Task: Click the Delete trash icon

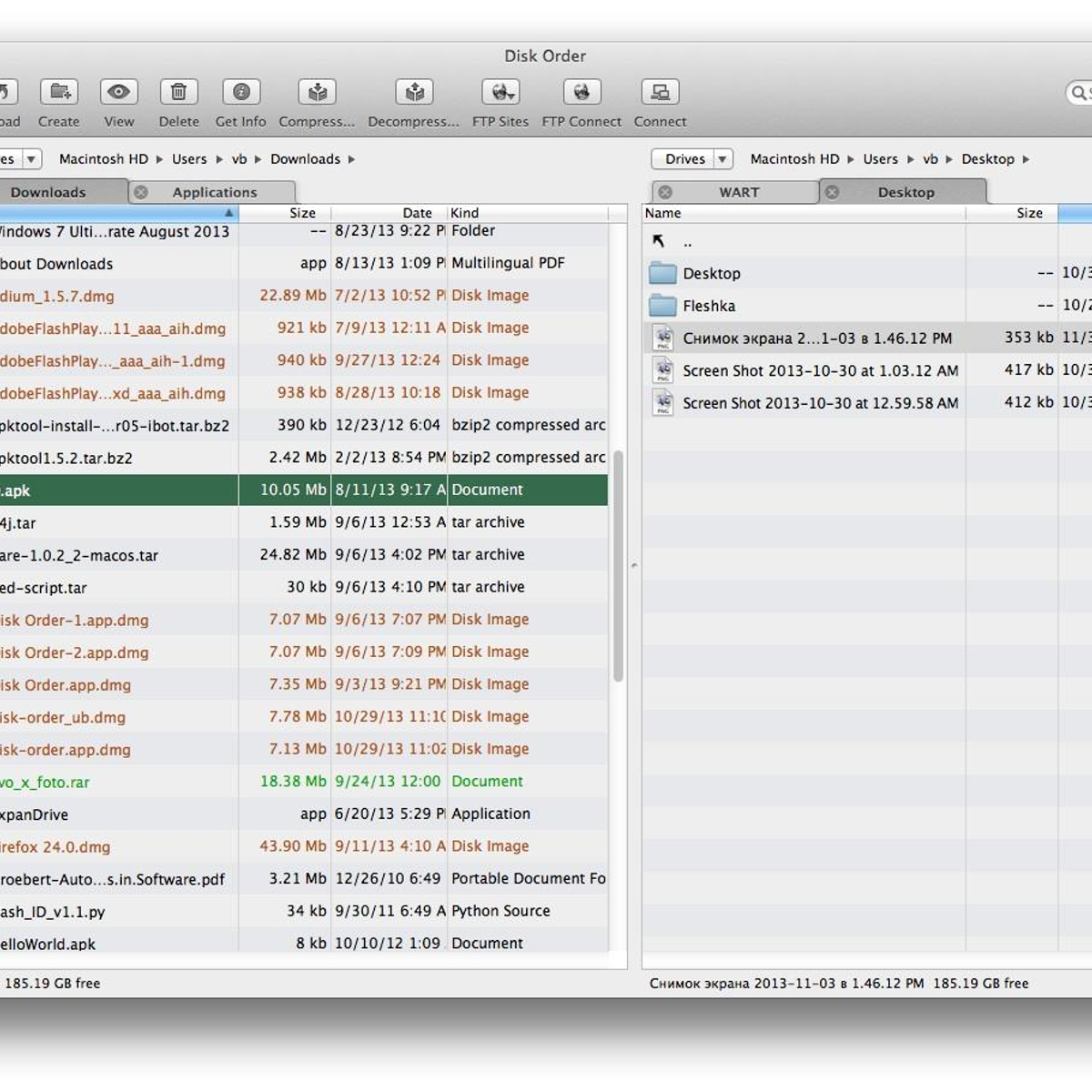Action: click(x=178, y=92)
